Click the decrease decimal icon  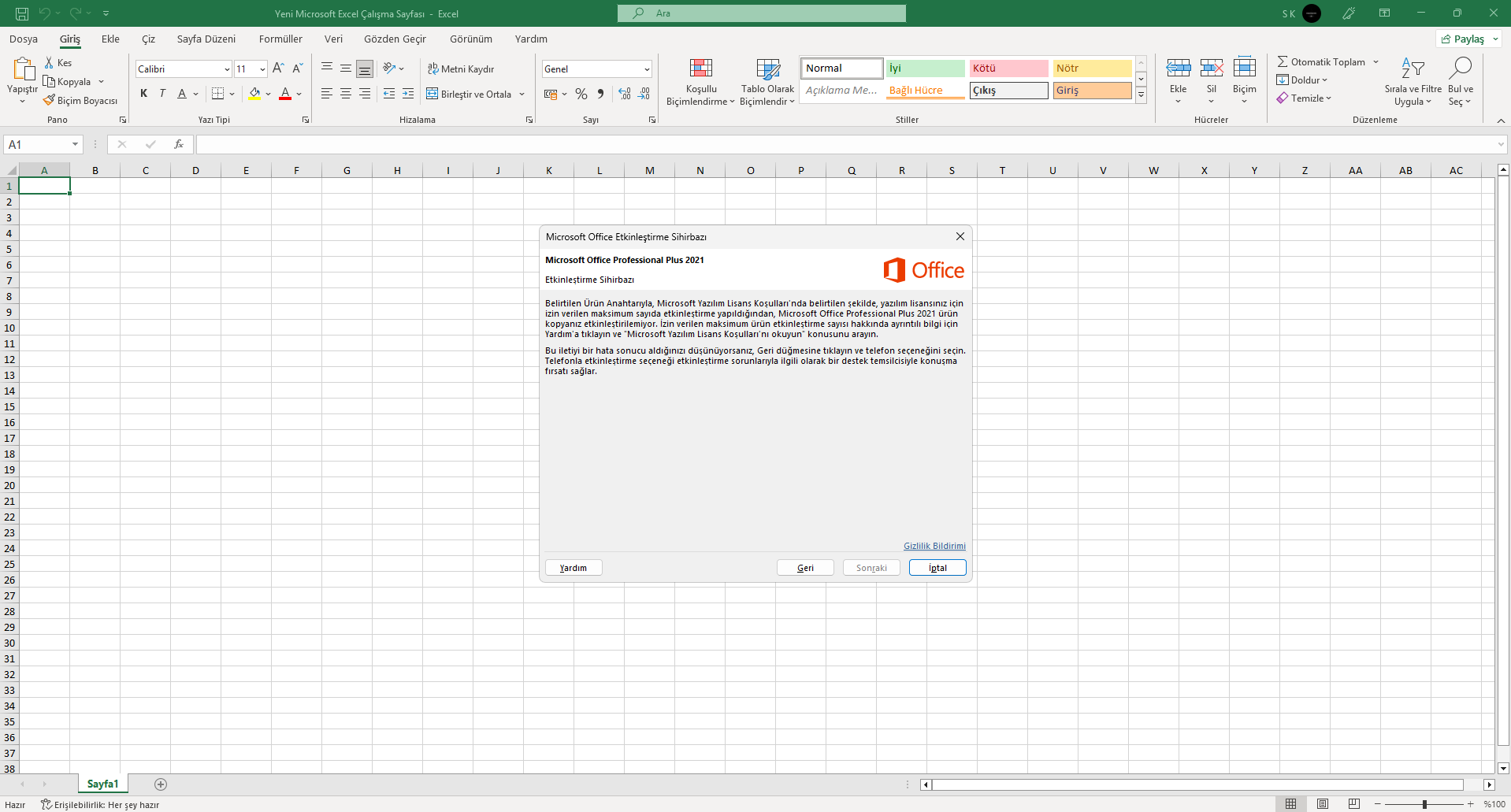tap(644, 94)
